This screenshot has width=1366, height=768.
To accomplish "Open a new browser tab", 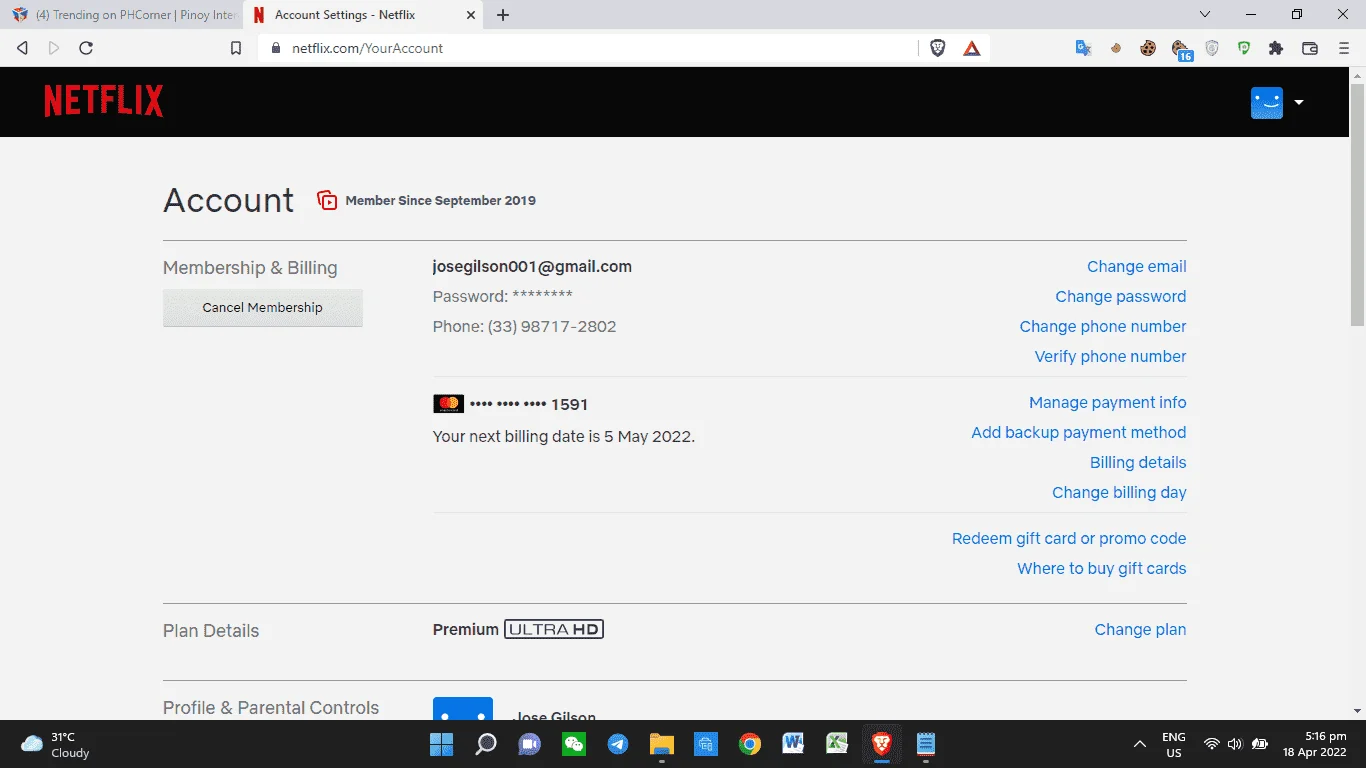I will pos(503,15).
